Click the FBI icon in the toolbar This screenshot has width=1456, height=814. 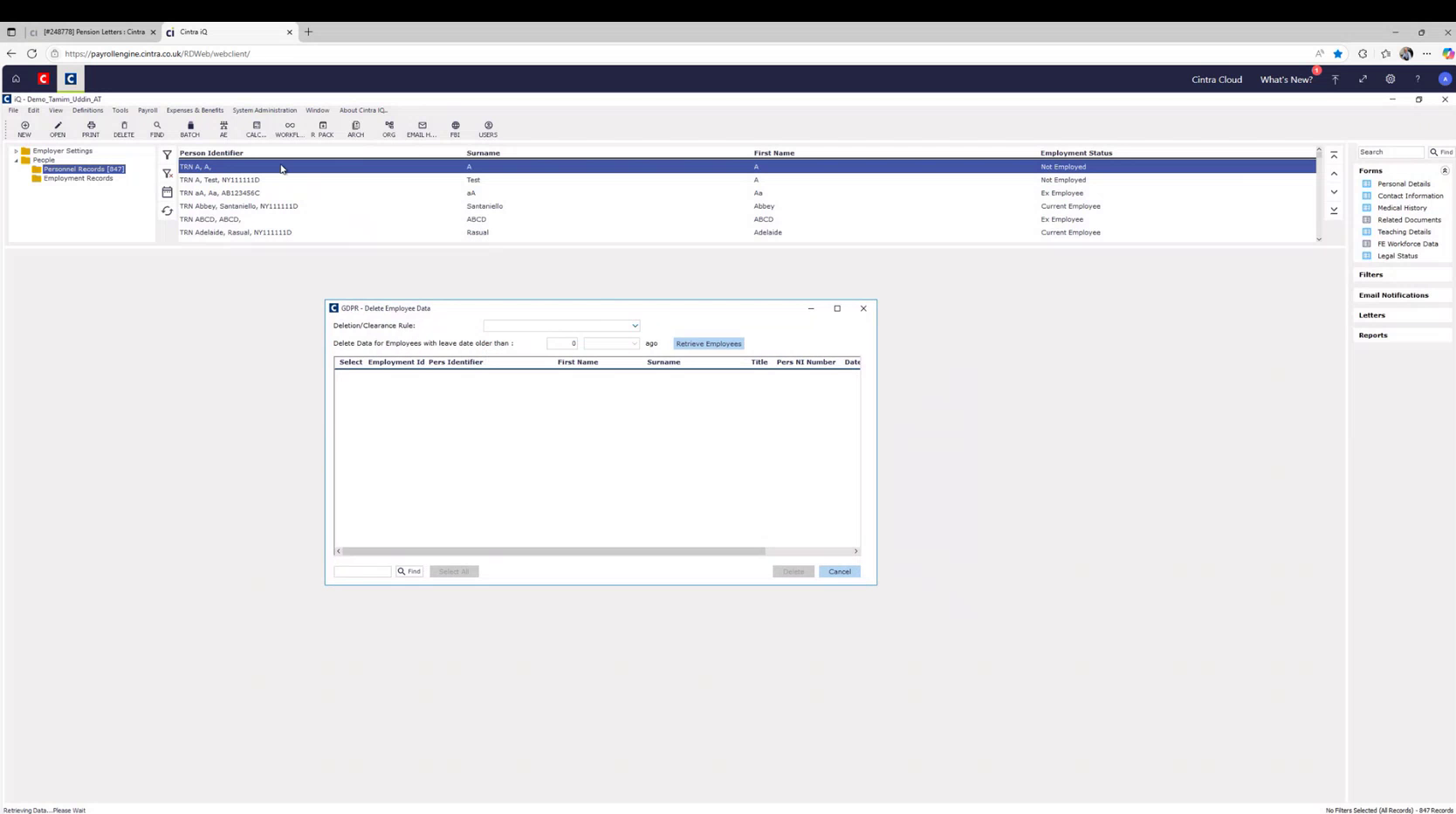(x=455, y=128)
